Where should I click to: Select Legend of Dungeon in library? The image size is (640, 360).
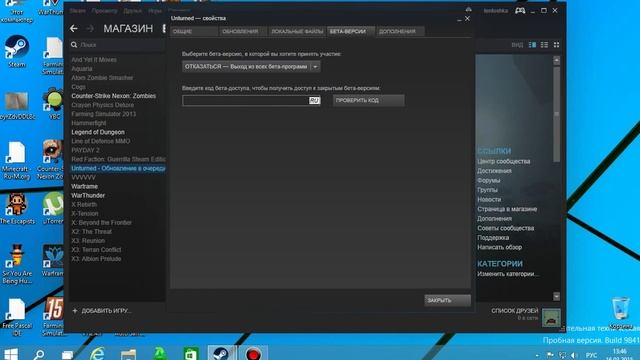[x=98, y=132]
